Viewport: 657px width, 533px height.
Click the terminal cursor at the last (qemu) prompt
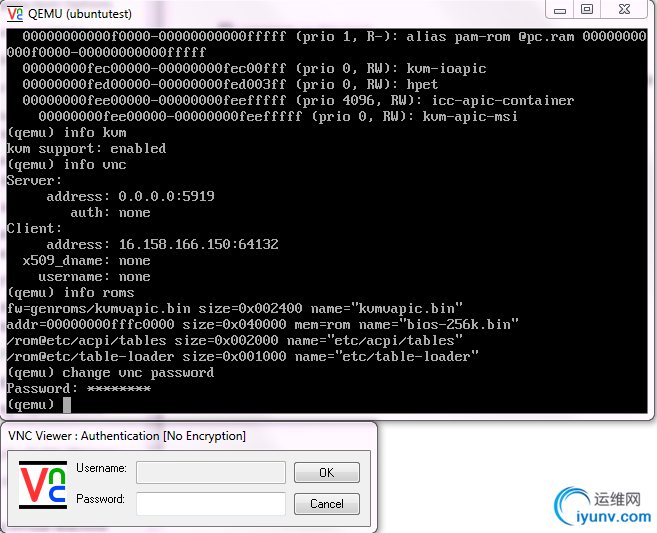[67, 405]
